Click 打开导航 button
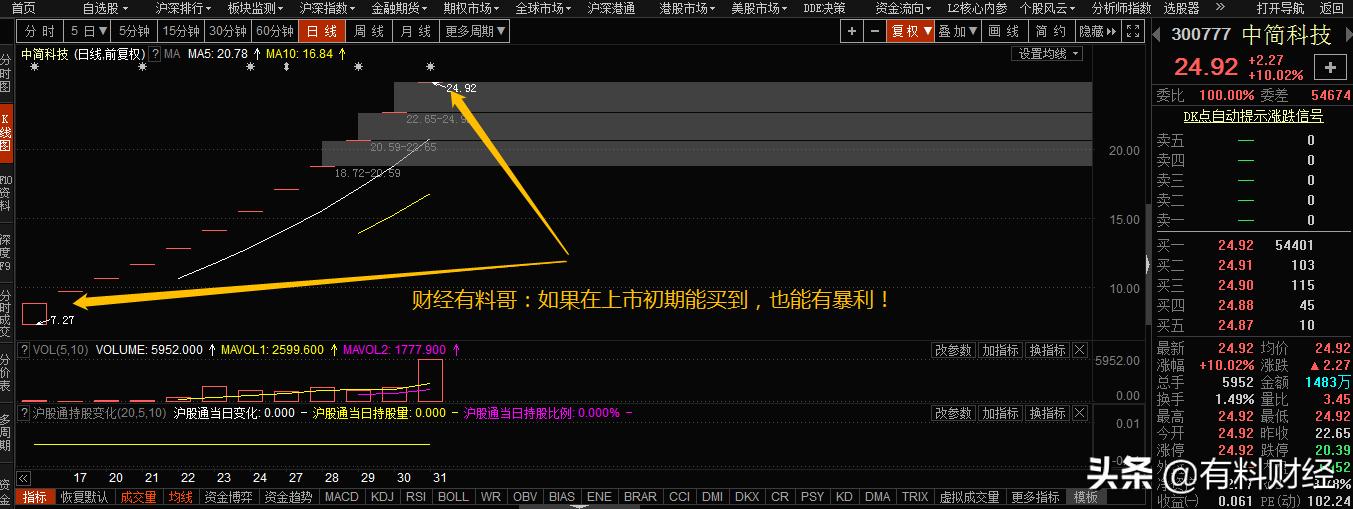The width and height of the screenshot is (1353, 509). [1280, 8]
